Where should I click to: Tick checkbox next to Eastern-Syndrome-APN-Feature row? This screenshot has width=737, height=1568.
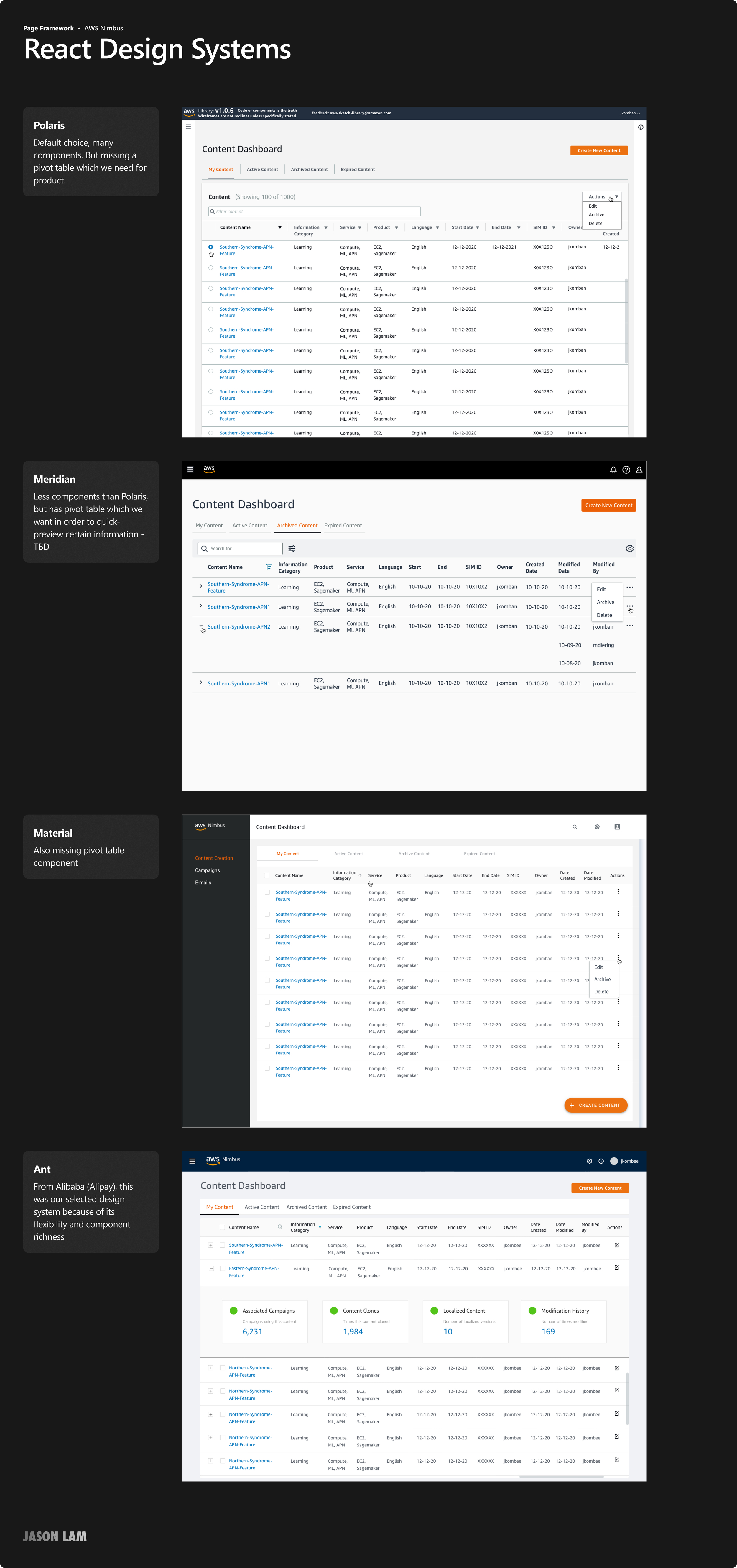click(222, 1269)
